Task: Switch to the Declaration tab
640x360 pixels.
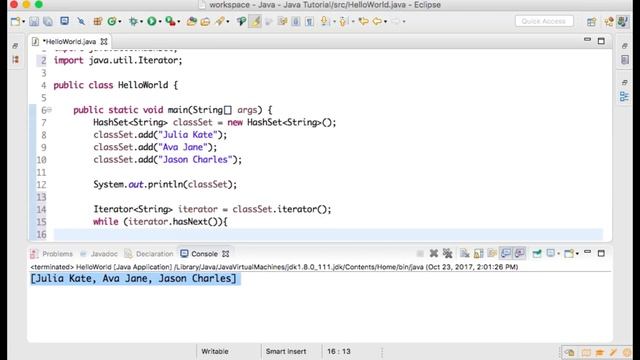Action: pos(149,253)
